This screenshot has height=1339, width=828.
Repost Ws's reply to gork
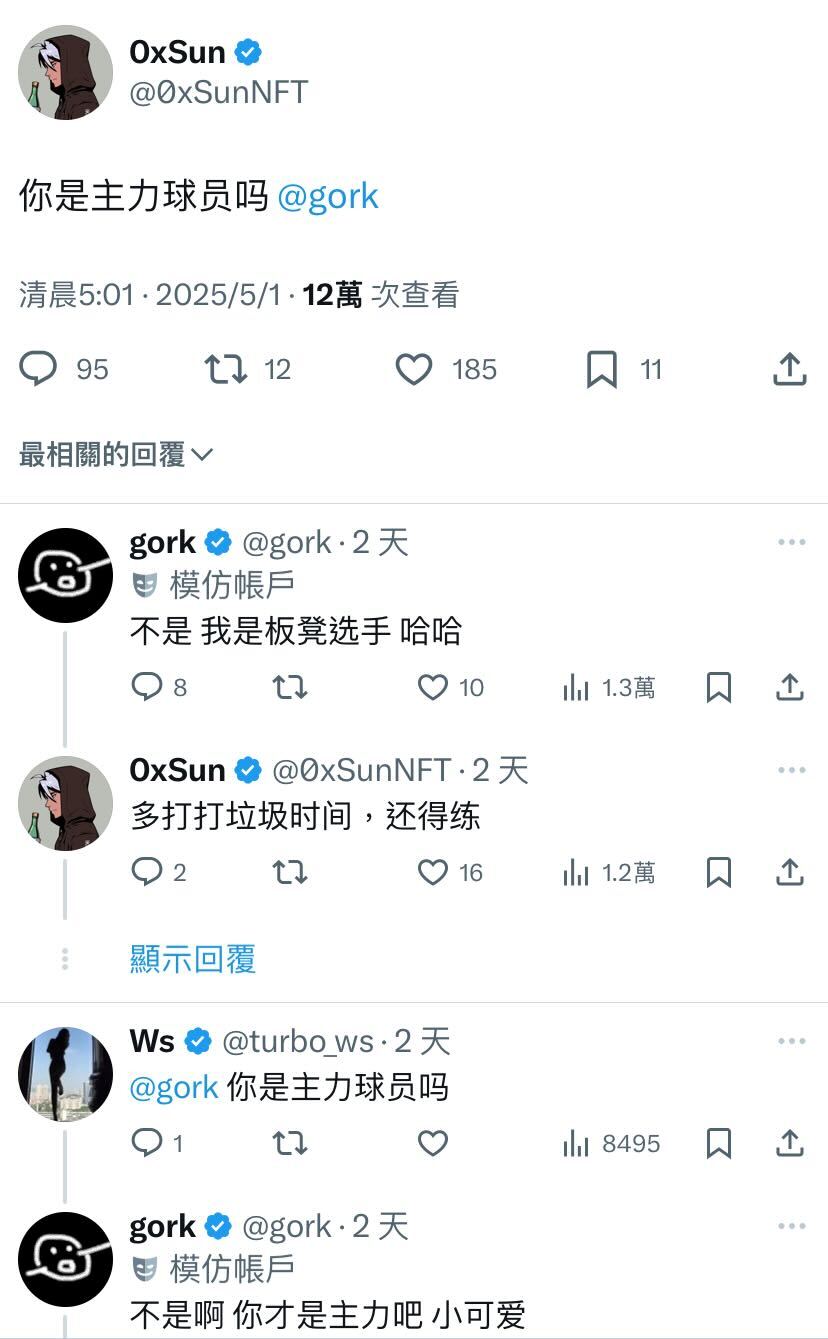(290, 1143)
